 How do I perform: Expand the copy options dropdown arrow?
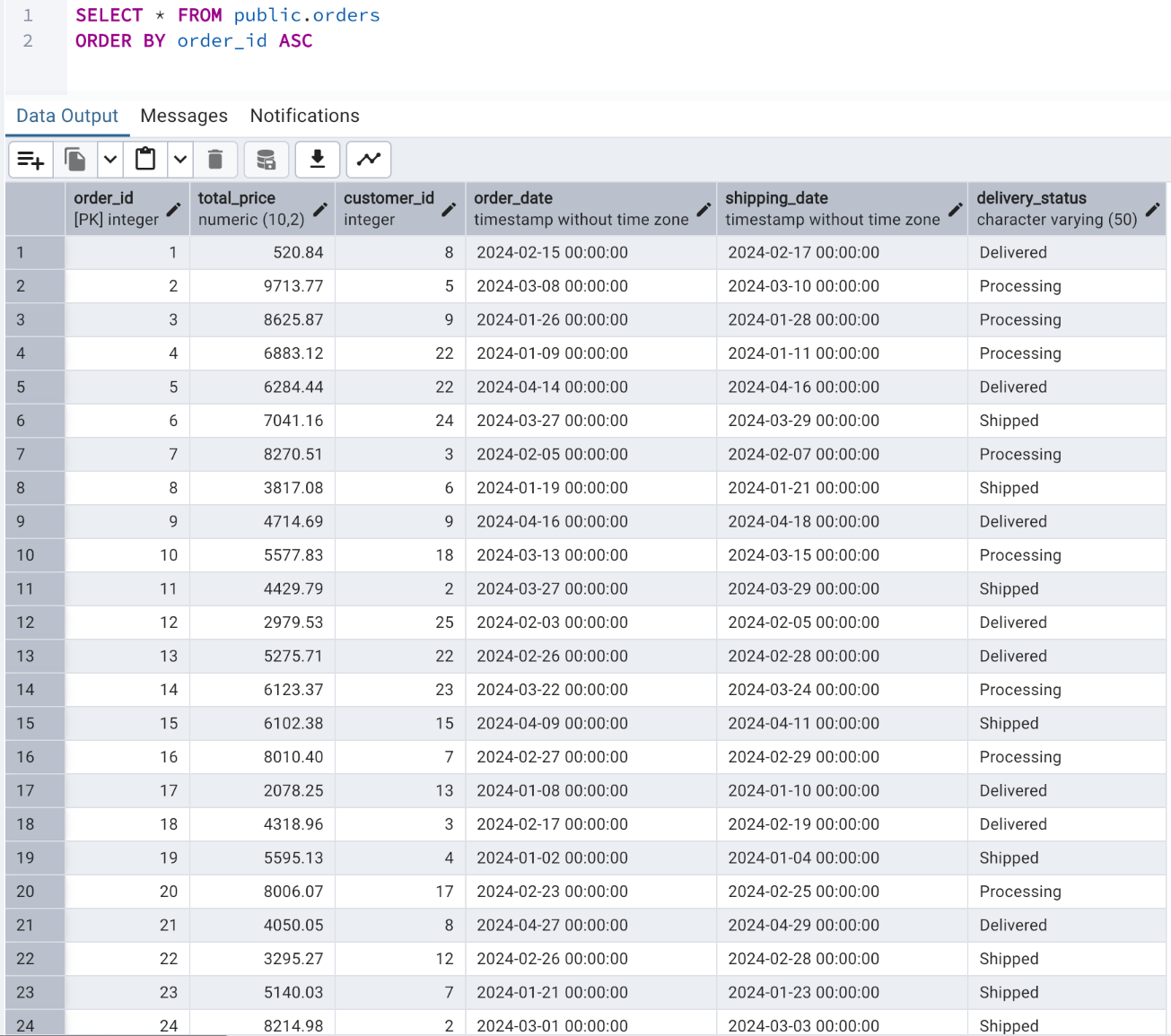click(110, 160)
